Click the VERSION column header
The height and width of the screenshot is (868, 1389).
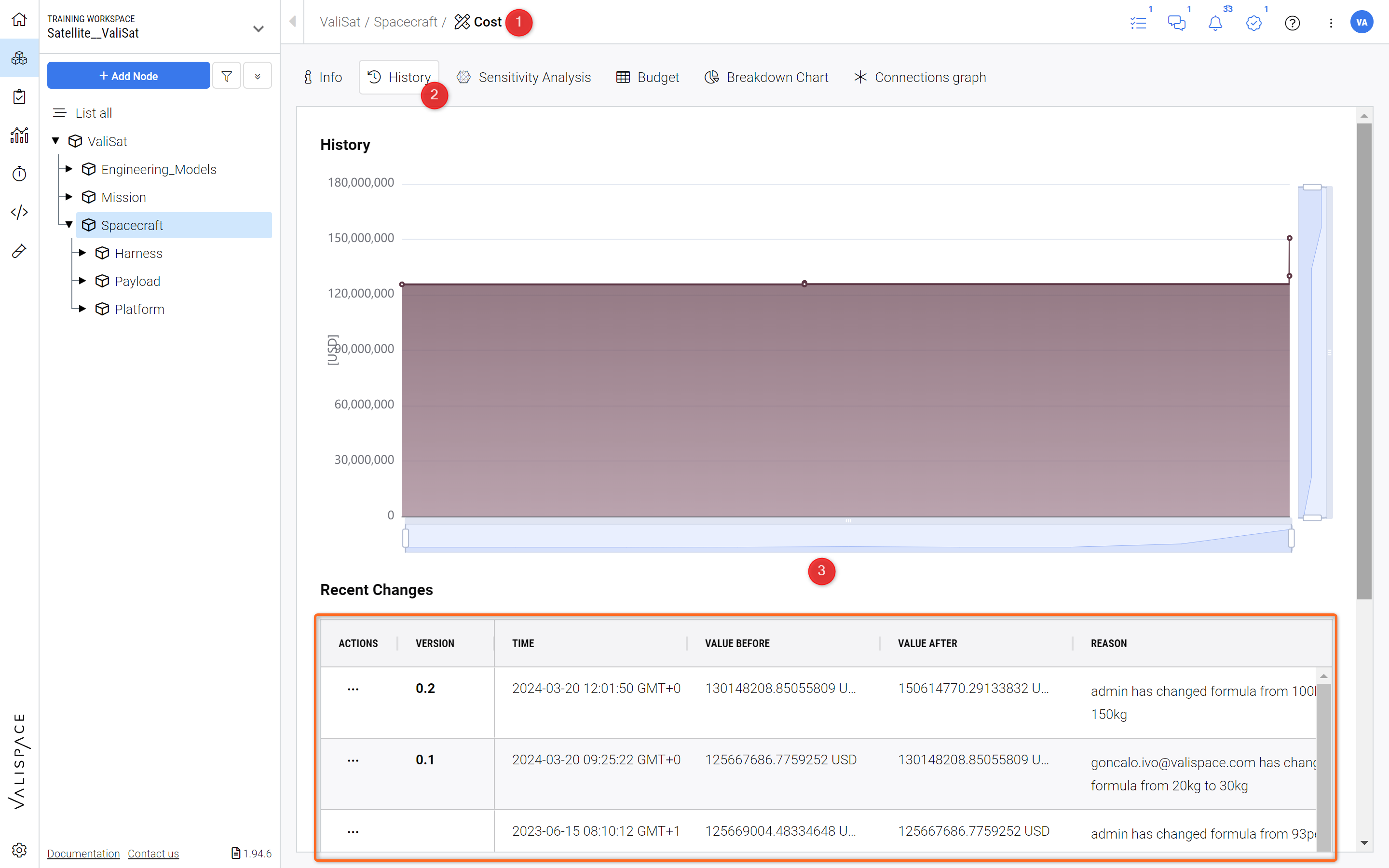(x=435, y=644)
